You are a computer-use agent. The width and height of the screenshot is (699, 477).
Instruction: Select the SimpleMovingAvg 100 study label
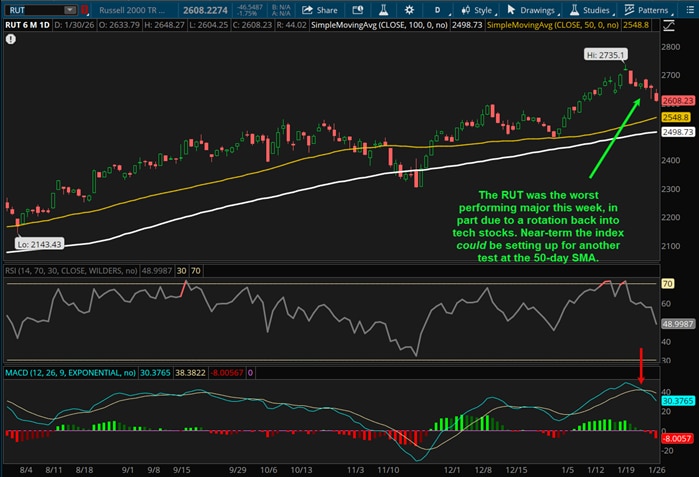tap(379, 25)
